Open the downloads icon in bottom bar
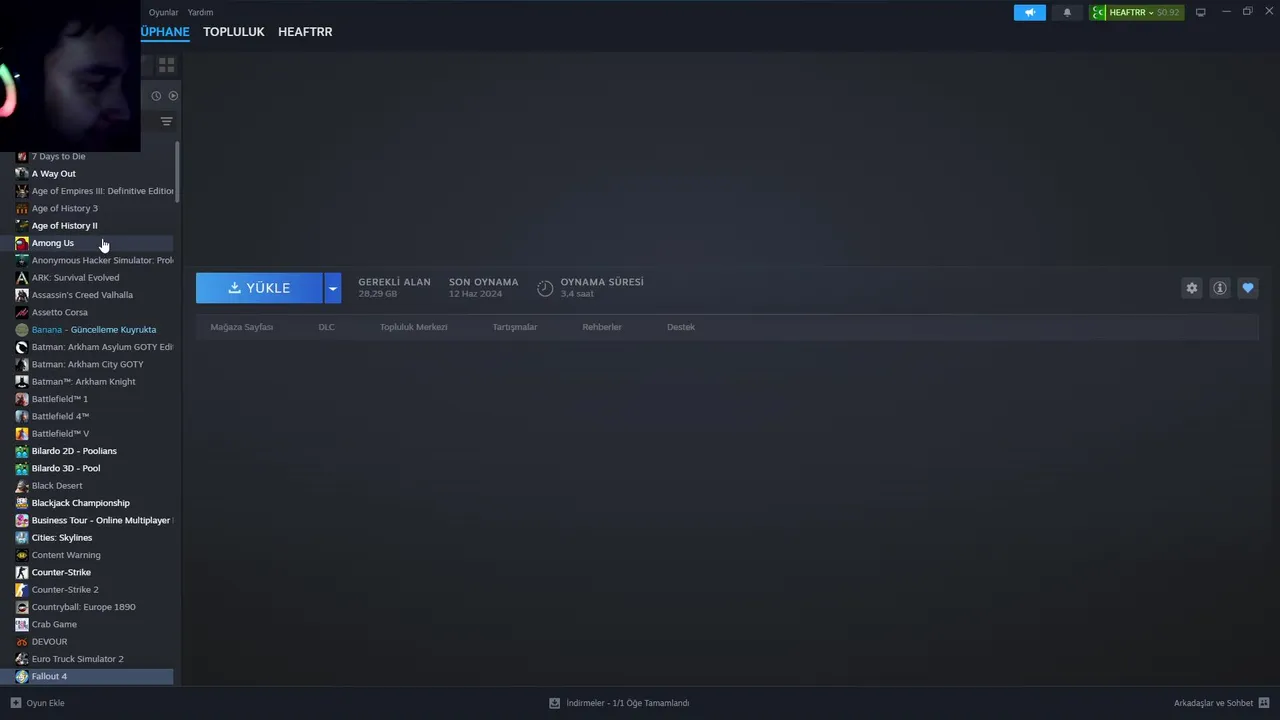The image size is (1280, 720). [x=555, y=703]
